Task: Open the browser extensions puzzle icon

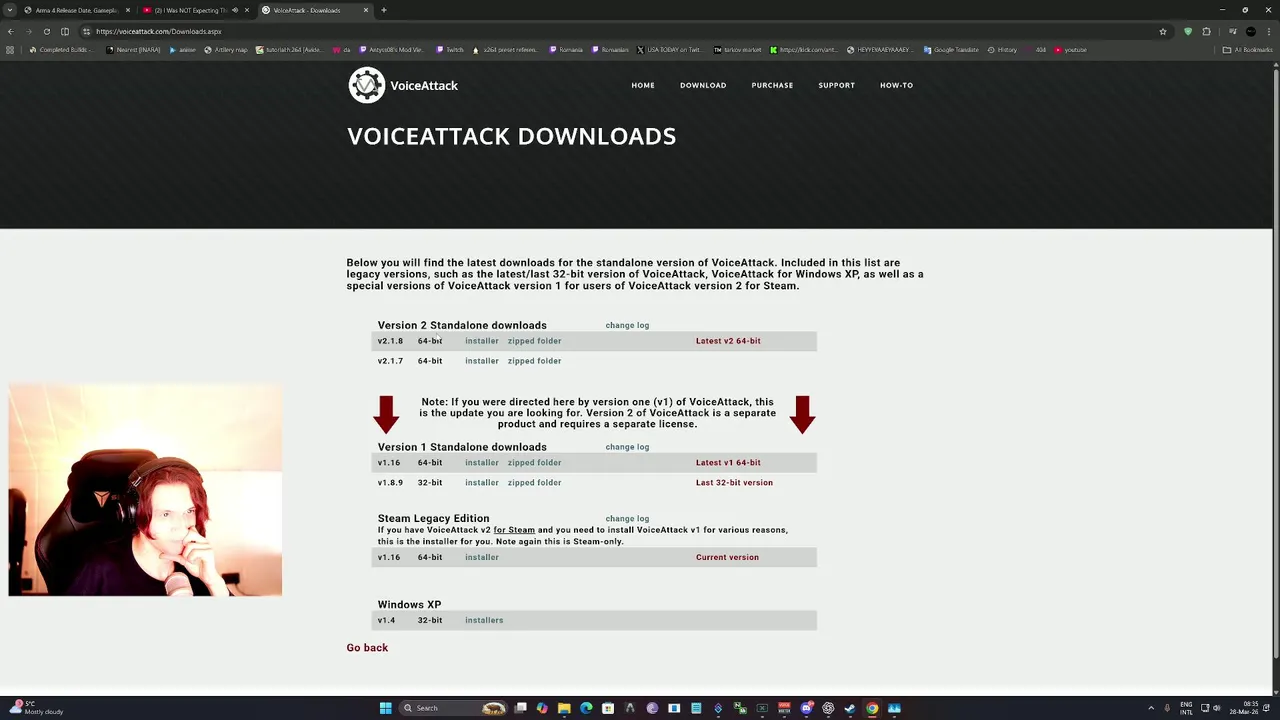Action: point(1206,31)
